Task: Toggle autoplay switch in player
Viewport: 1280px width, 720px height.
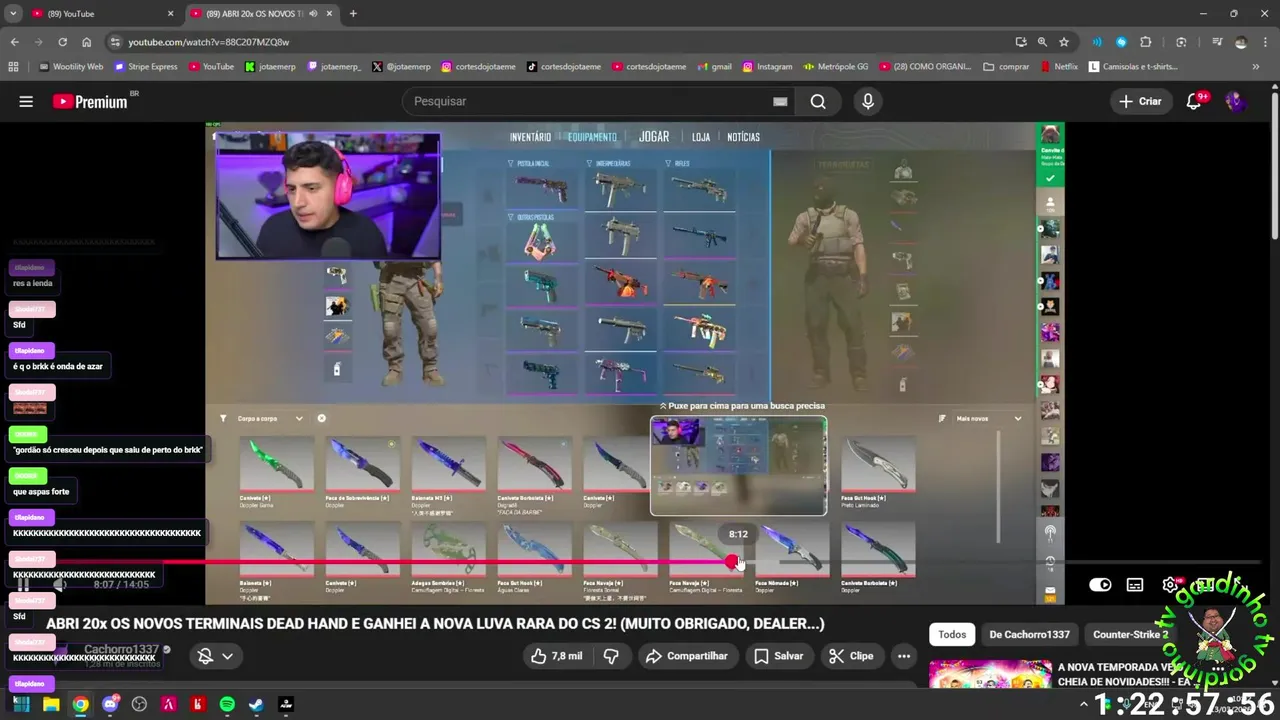Action: 1100,585
